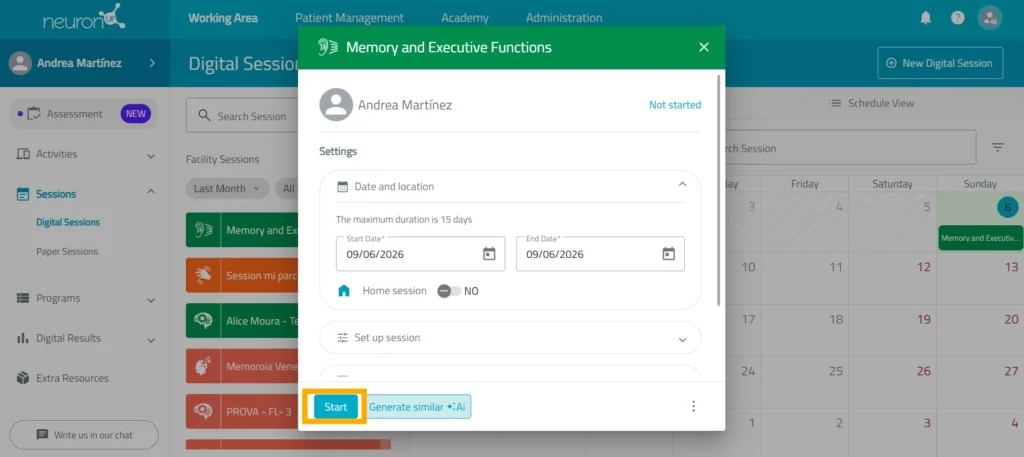This screenshot has width=1024, height=457.
Task: Click the notifications bell icon
Action: pos(925,18)
